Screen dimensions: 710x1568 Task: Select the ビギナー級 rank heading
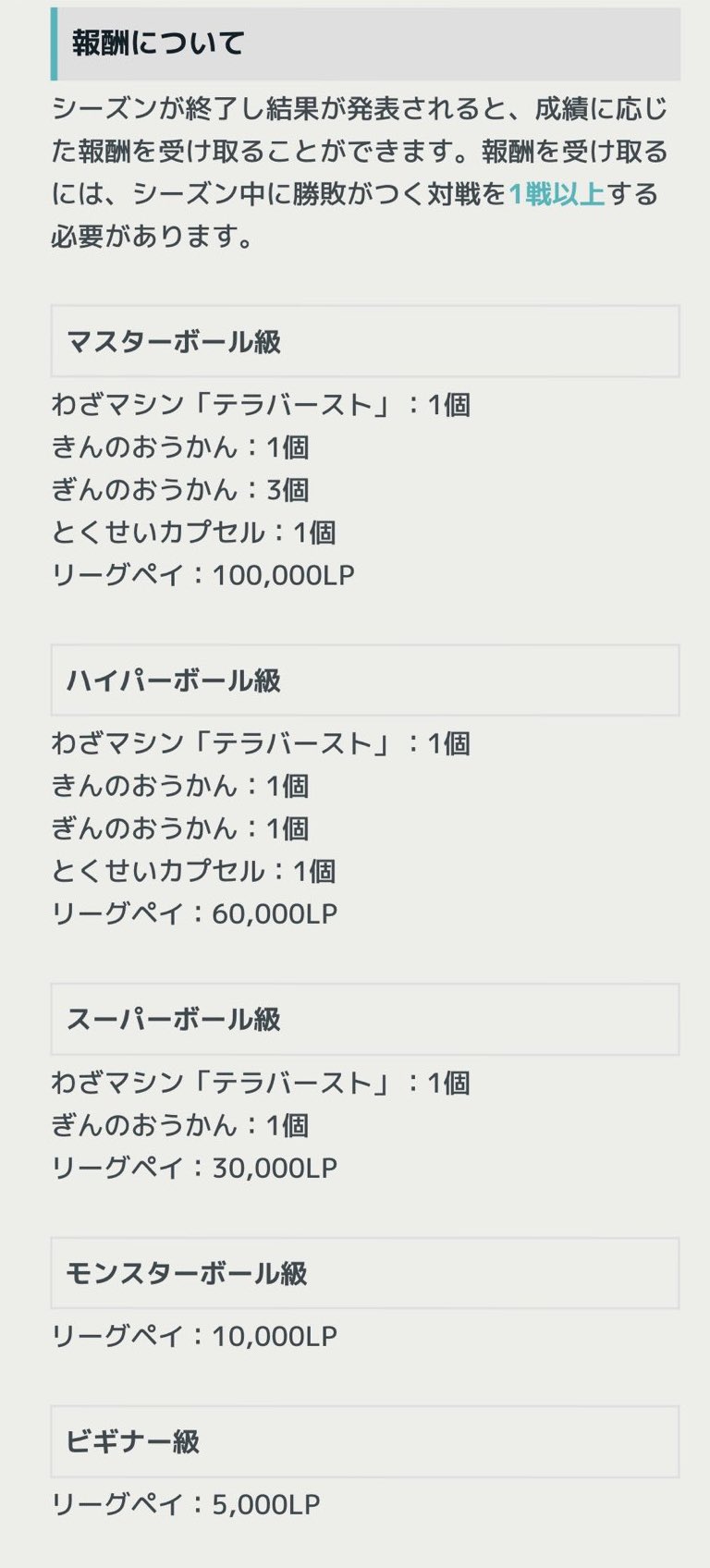[x=133, y=1442]
